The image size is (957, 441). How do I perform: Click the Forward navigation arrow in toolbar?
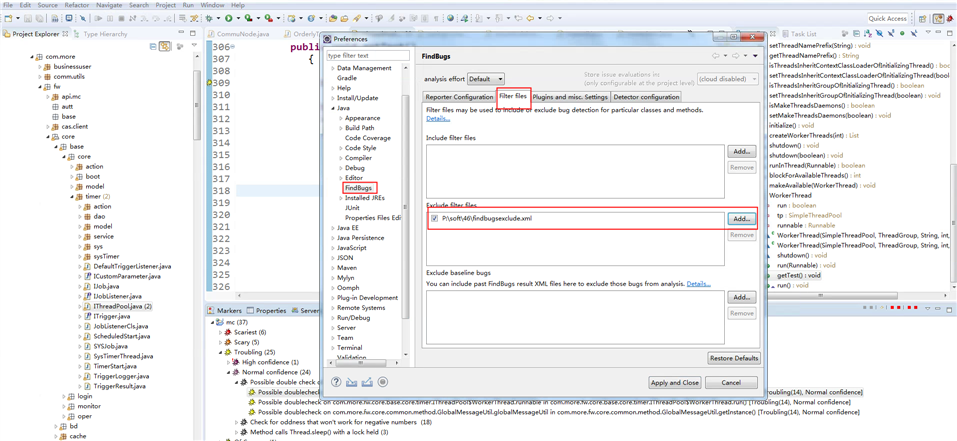coord(550,18)
